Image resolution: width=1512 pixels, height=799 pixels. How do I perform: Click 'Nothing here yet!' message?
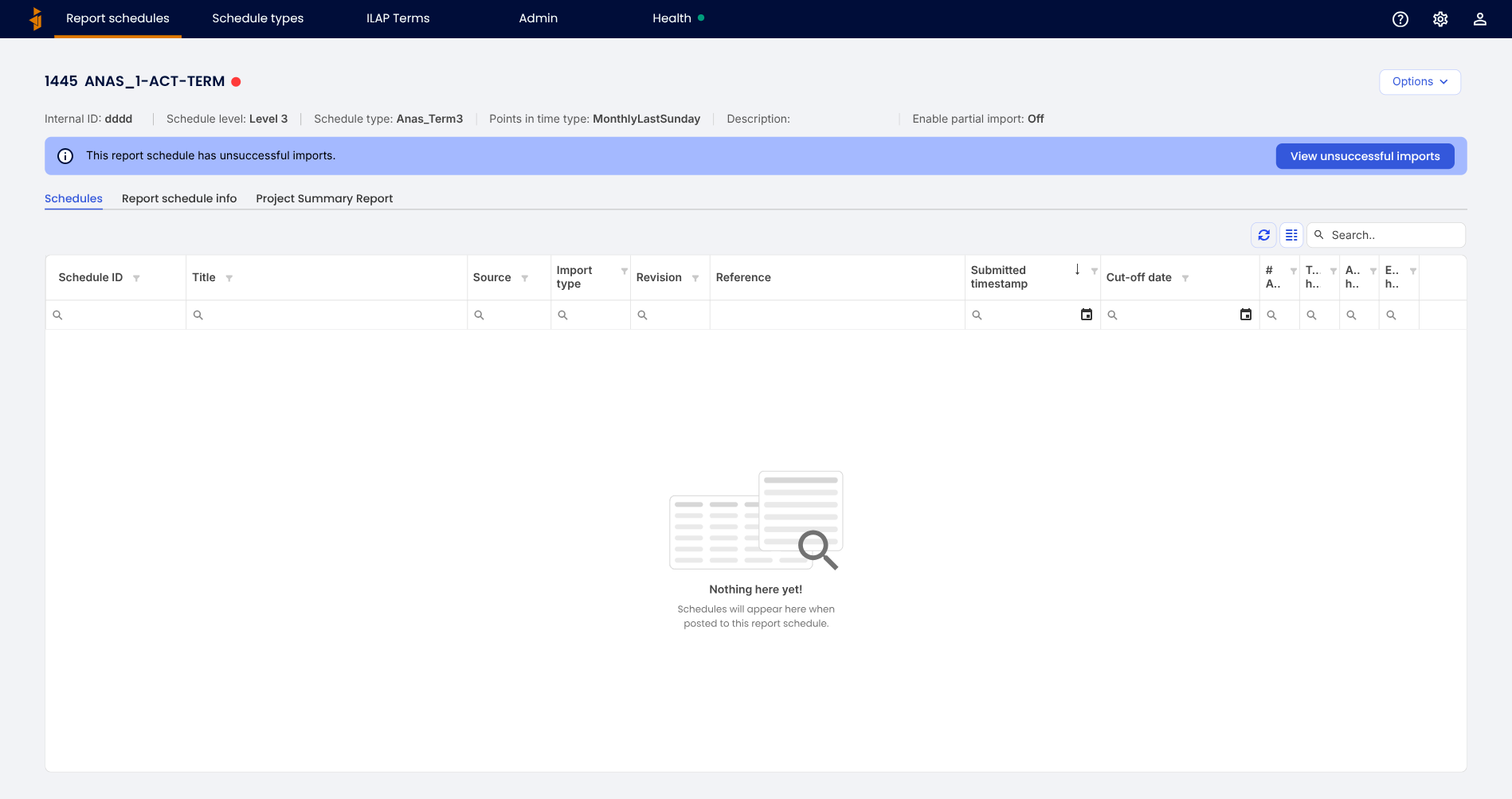pyautogui.click(x=756, y=589)
